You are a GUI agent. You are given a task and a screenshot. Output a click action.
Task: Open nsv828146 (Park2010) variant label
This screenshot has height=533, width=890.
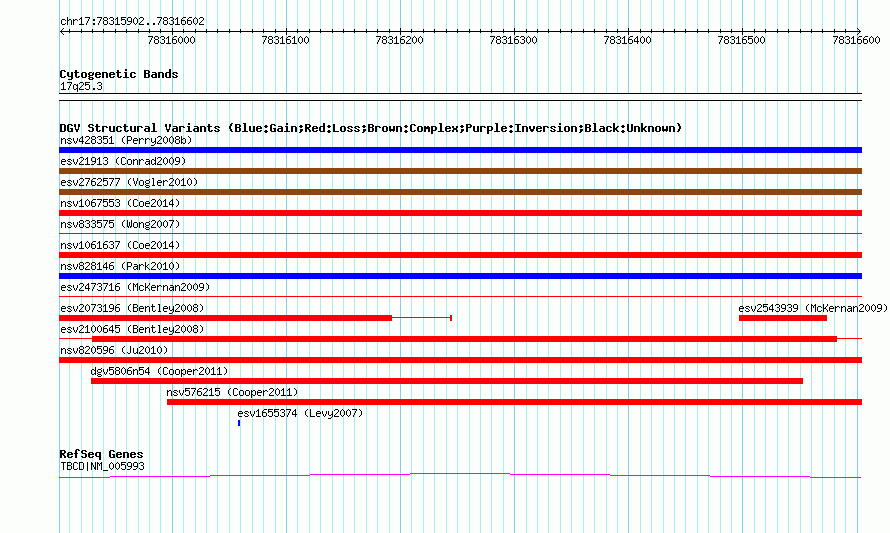point(120,266)
